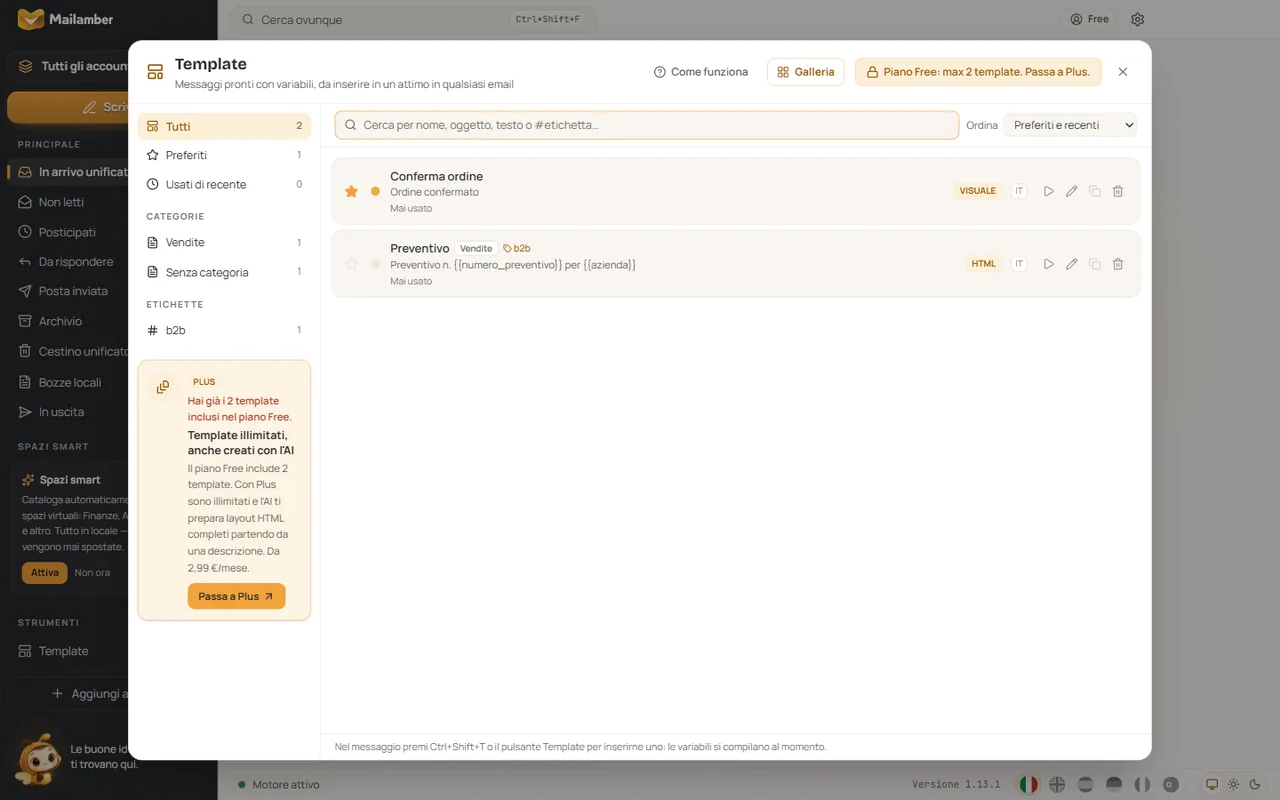1280x800 pixels.
Task: Open the Come funziona help
Action: tap(701, 72)
